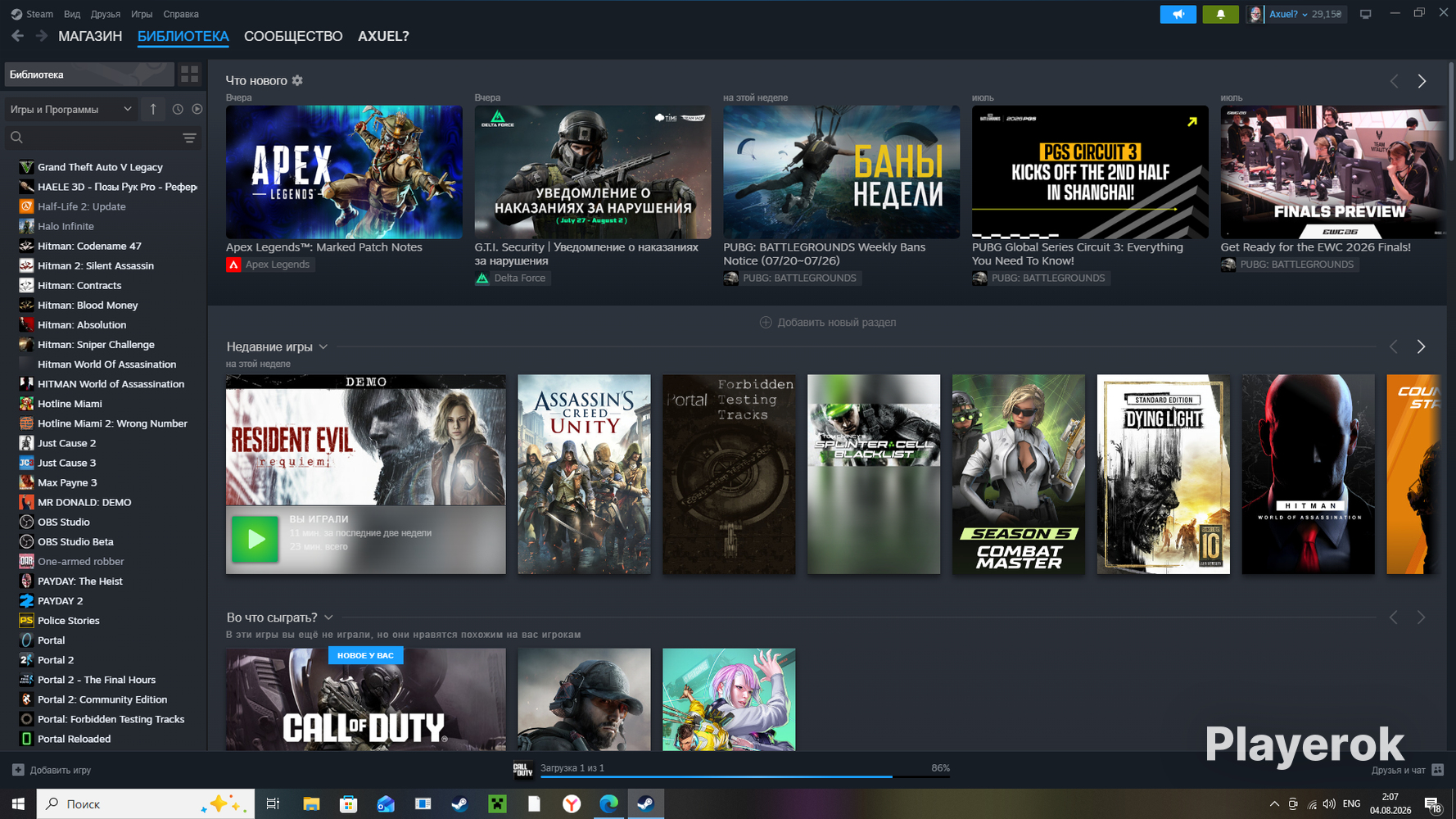Image resolution: width=1456 pixels, height=819 pixels.
Task: Open the Windows taskbar search box
Action: pos(146,803)
